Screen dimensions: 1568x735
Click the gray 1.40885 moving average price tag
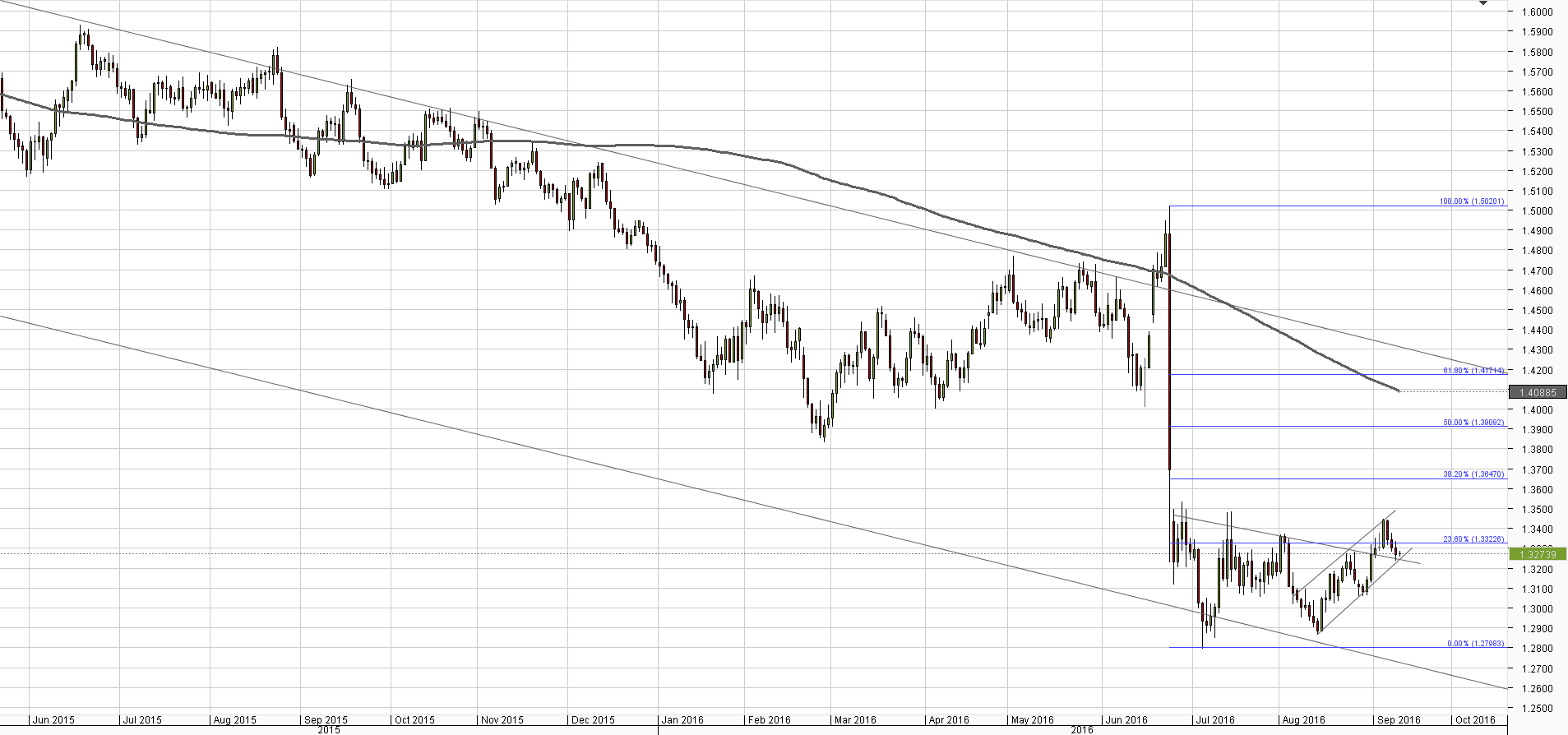click(x=1538, y=393)
